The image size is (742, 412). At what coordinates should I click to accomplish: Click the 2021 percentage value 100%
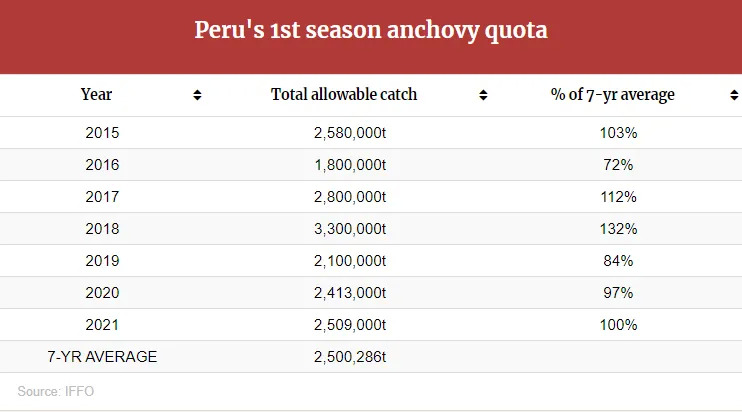(619, 324)
